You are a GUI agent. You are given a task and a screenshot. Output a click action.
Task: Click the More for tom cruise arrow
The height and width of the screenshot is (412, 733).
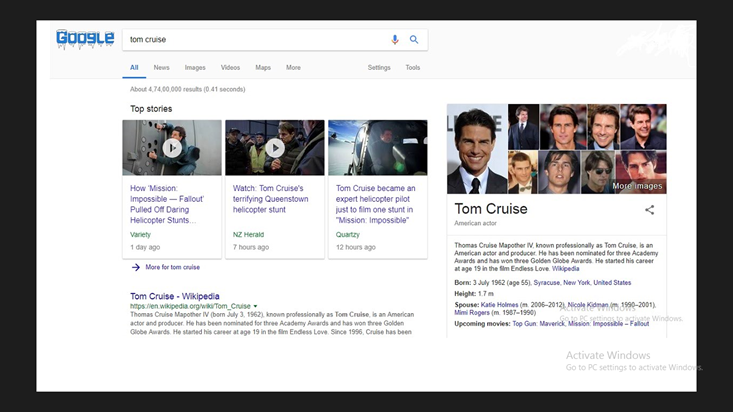(136, 267)
